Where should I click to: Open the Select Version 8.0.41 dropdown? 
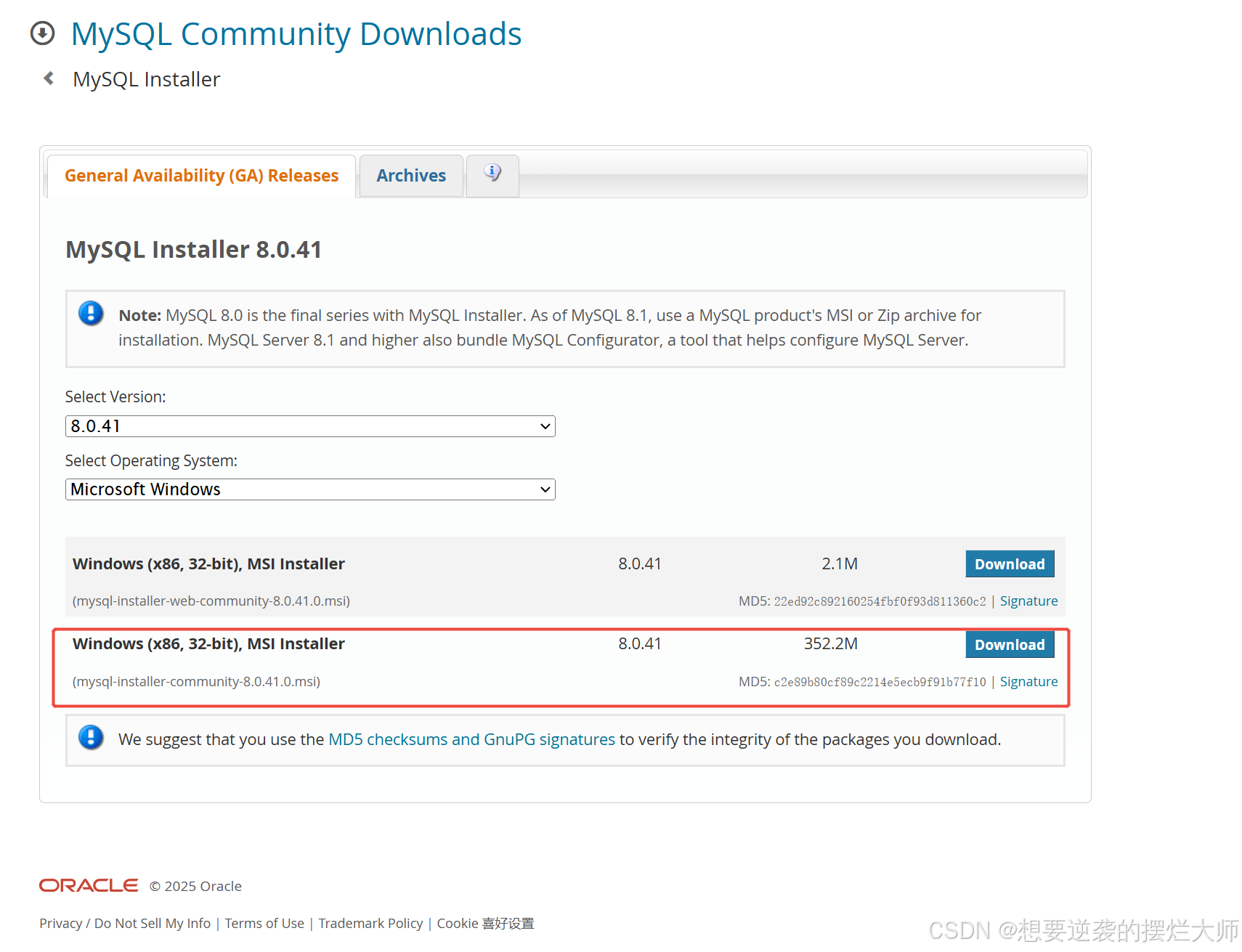(310, 426)
